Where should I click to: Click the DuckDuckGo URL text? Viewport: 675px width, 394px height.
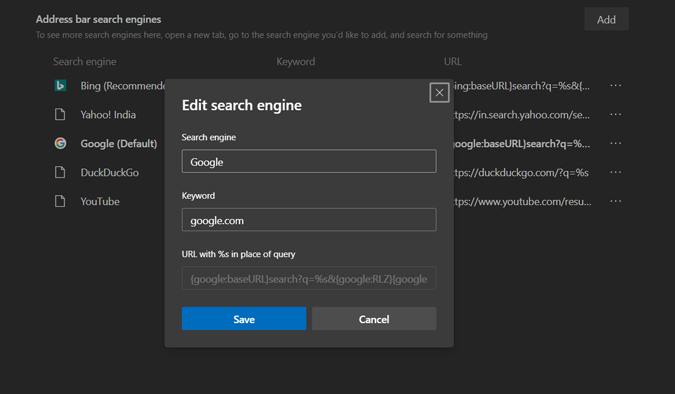point(521,172)
